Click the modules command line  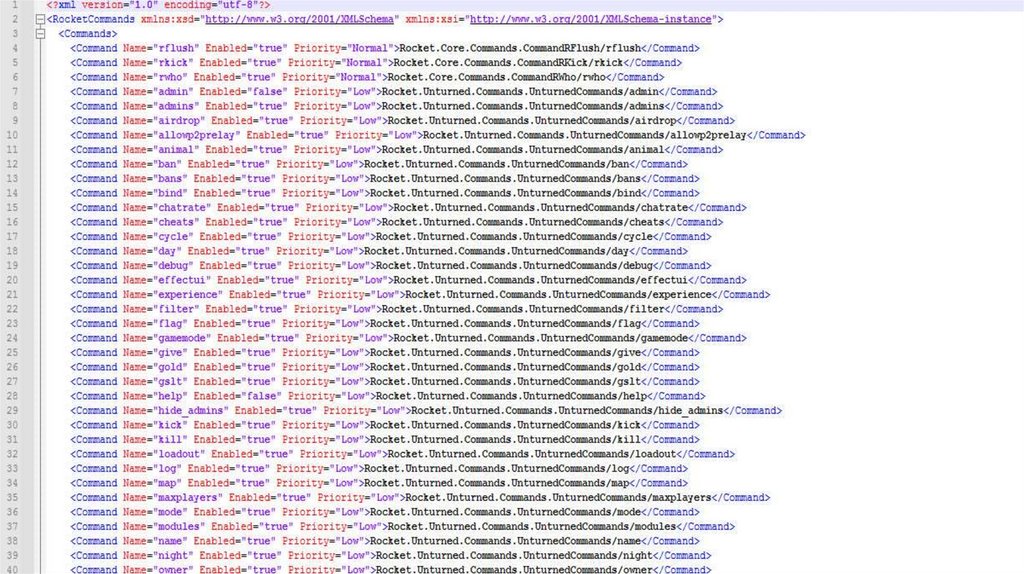[402, 527]
